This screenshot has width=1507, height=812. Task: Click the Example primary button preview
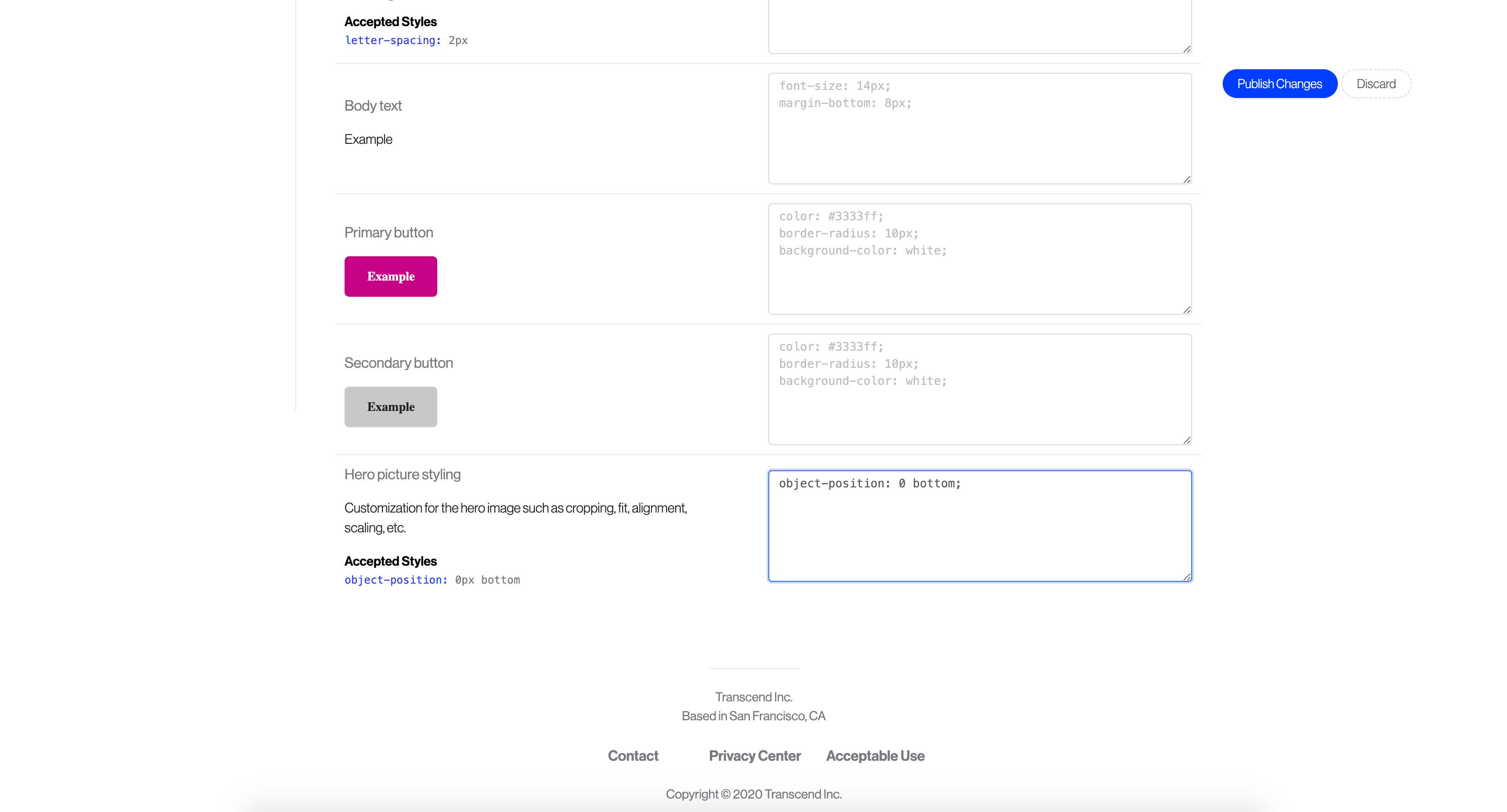390,276
